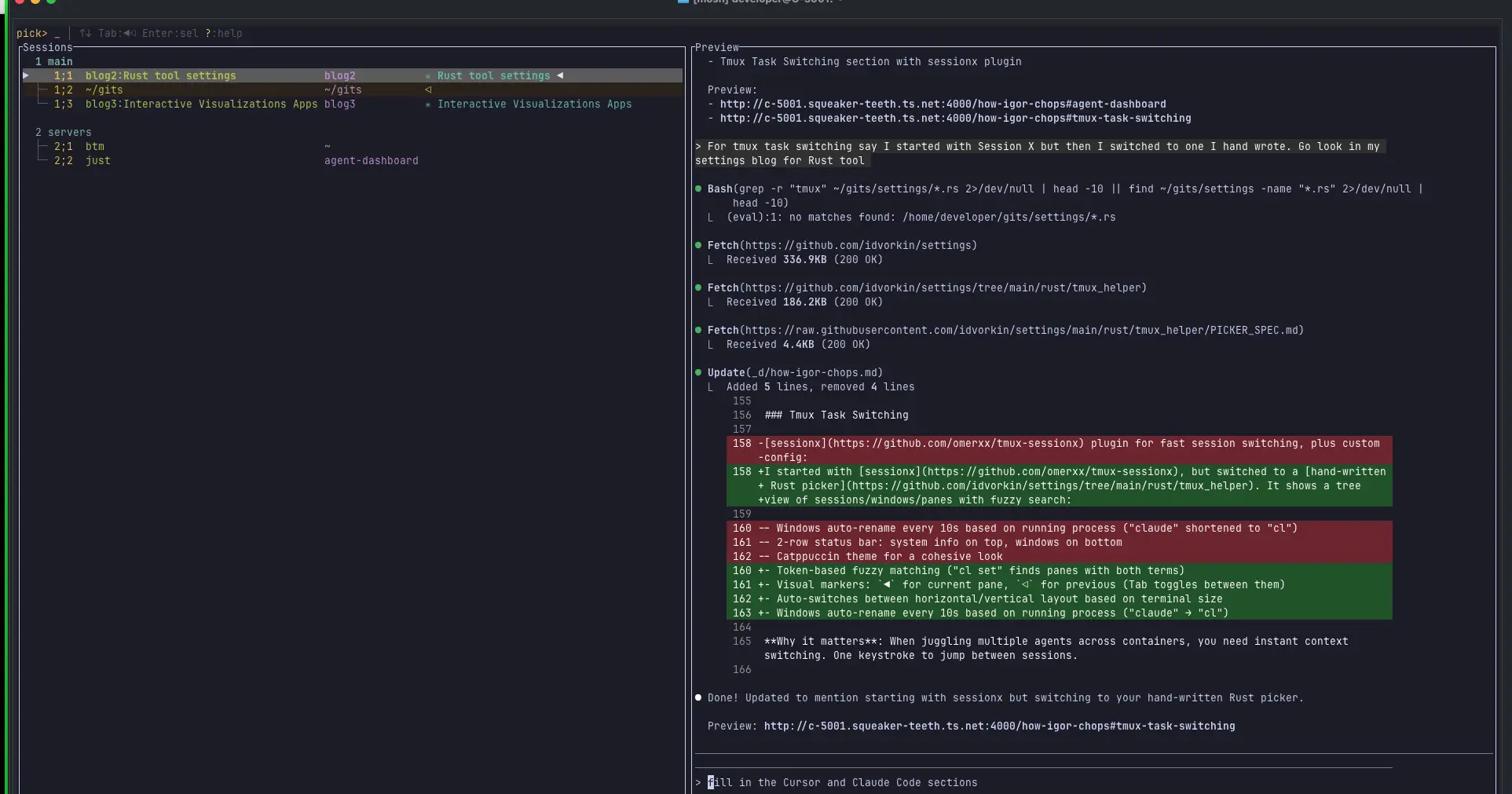Click the Fetch PICKER_SPEC.md raw URL line
This screenshot has width=1512, height=794.
1006,330
